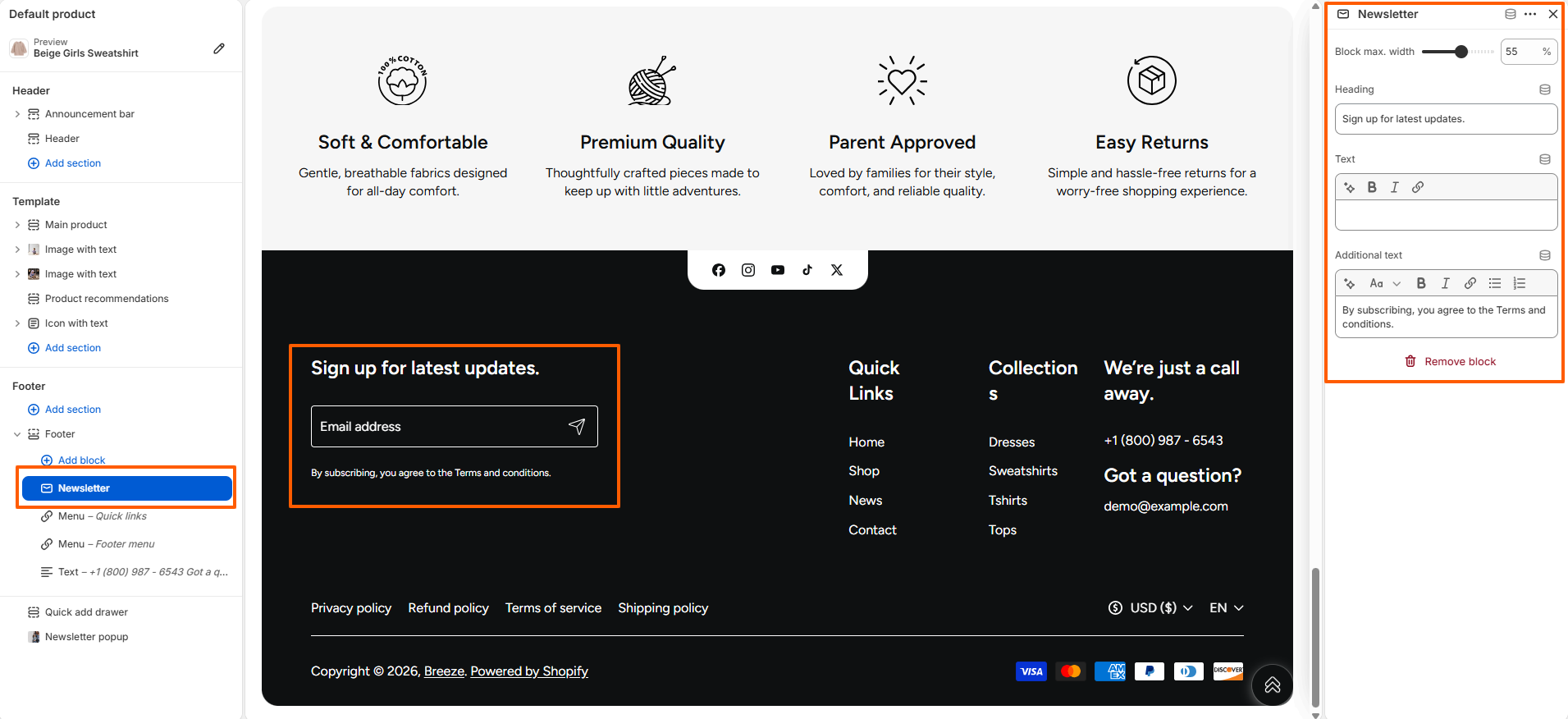This screenshot has height=719, width=1568.
Task: Expand the Announcement bar section
Action: 17,114
